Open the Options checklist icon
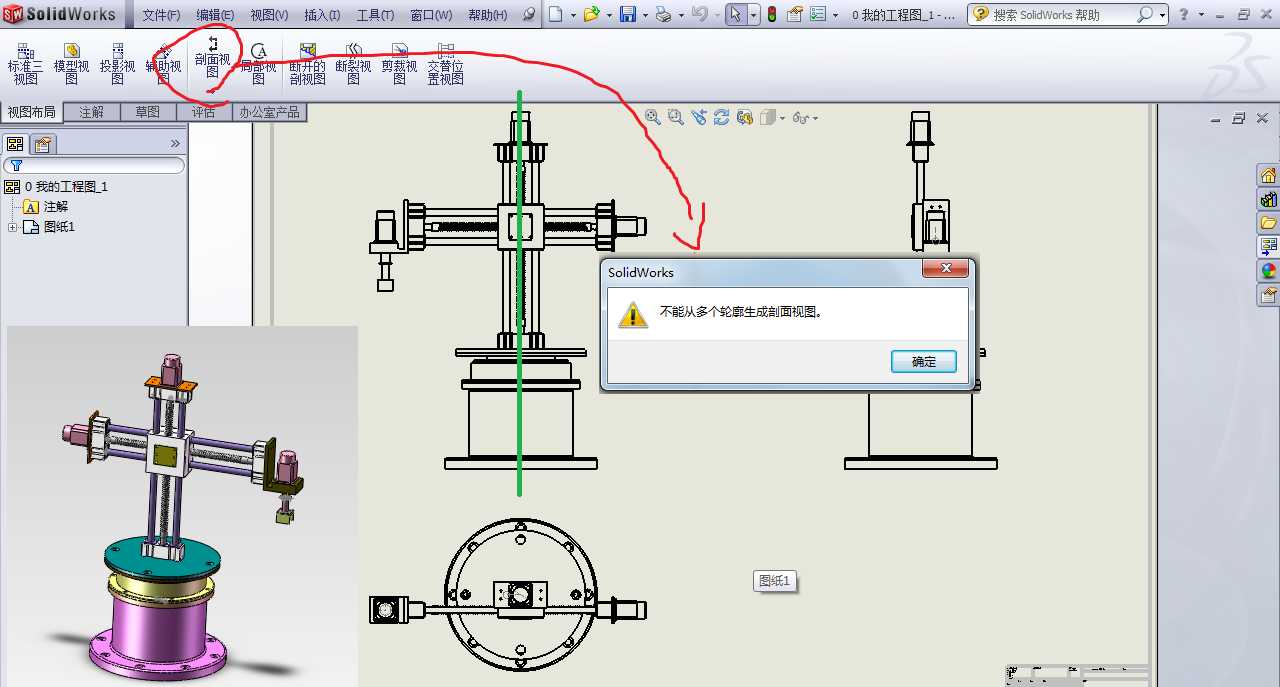Viewport: 1280px width, 687px height. (818, 14)
